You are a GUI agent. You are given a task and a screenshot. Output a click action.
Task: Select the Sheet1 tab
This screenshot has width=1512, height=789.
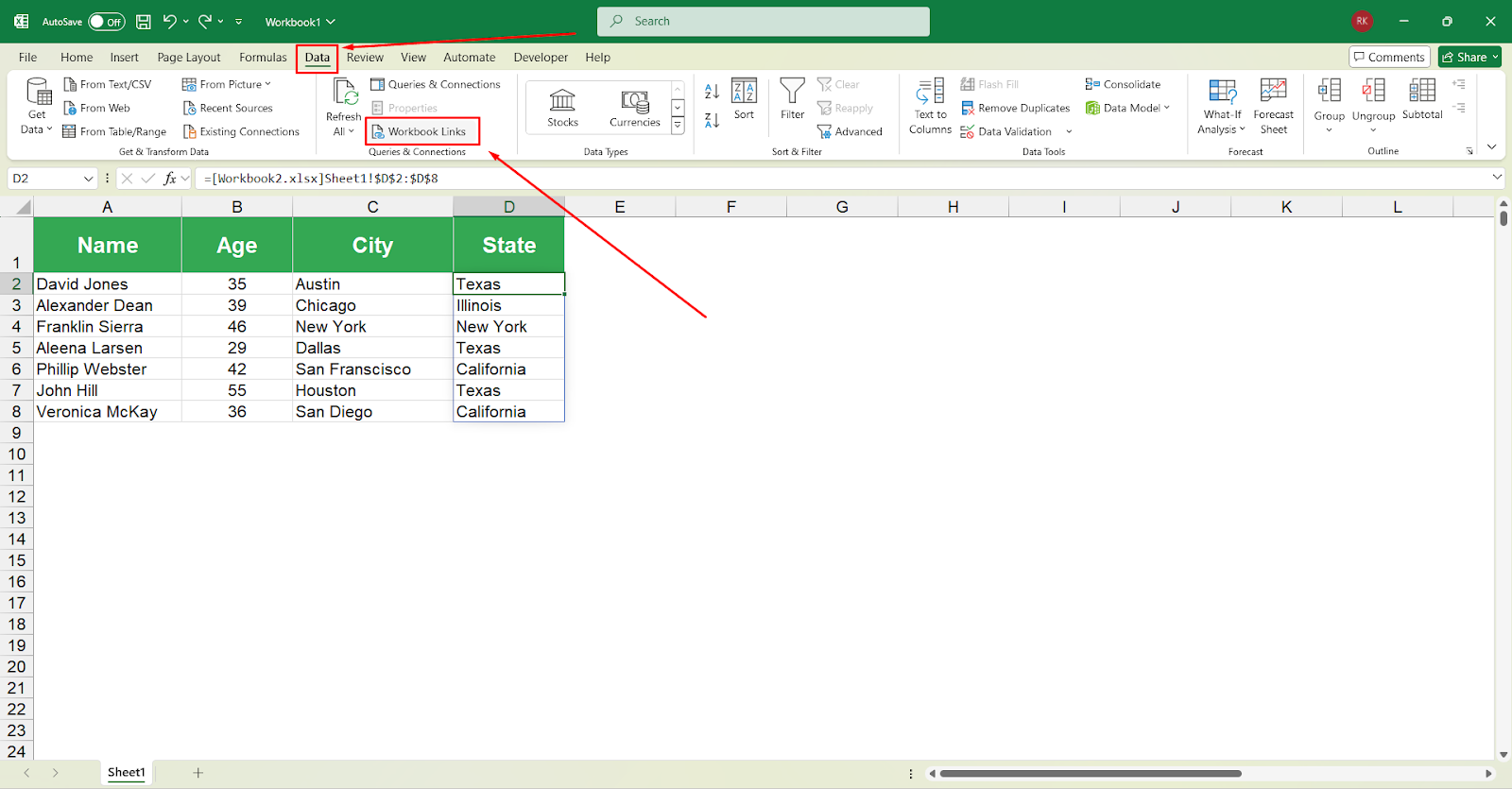click(x=127, y=772)
